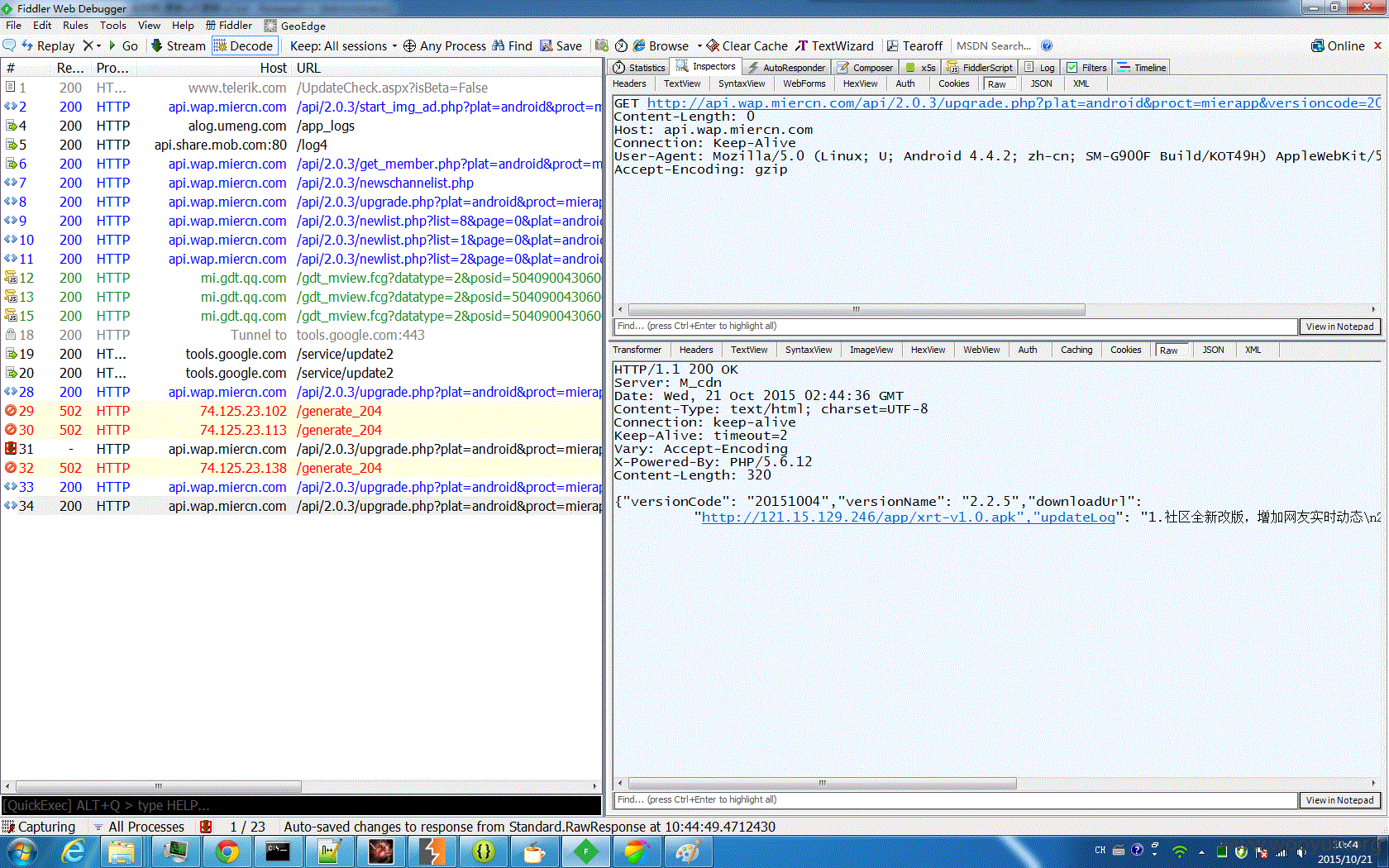Click the response pane Find field
The width and height of the screenshot is (1389, 868).
click(955, 800)
